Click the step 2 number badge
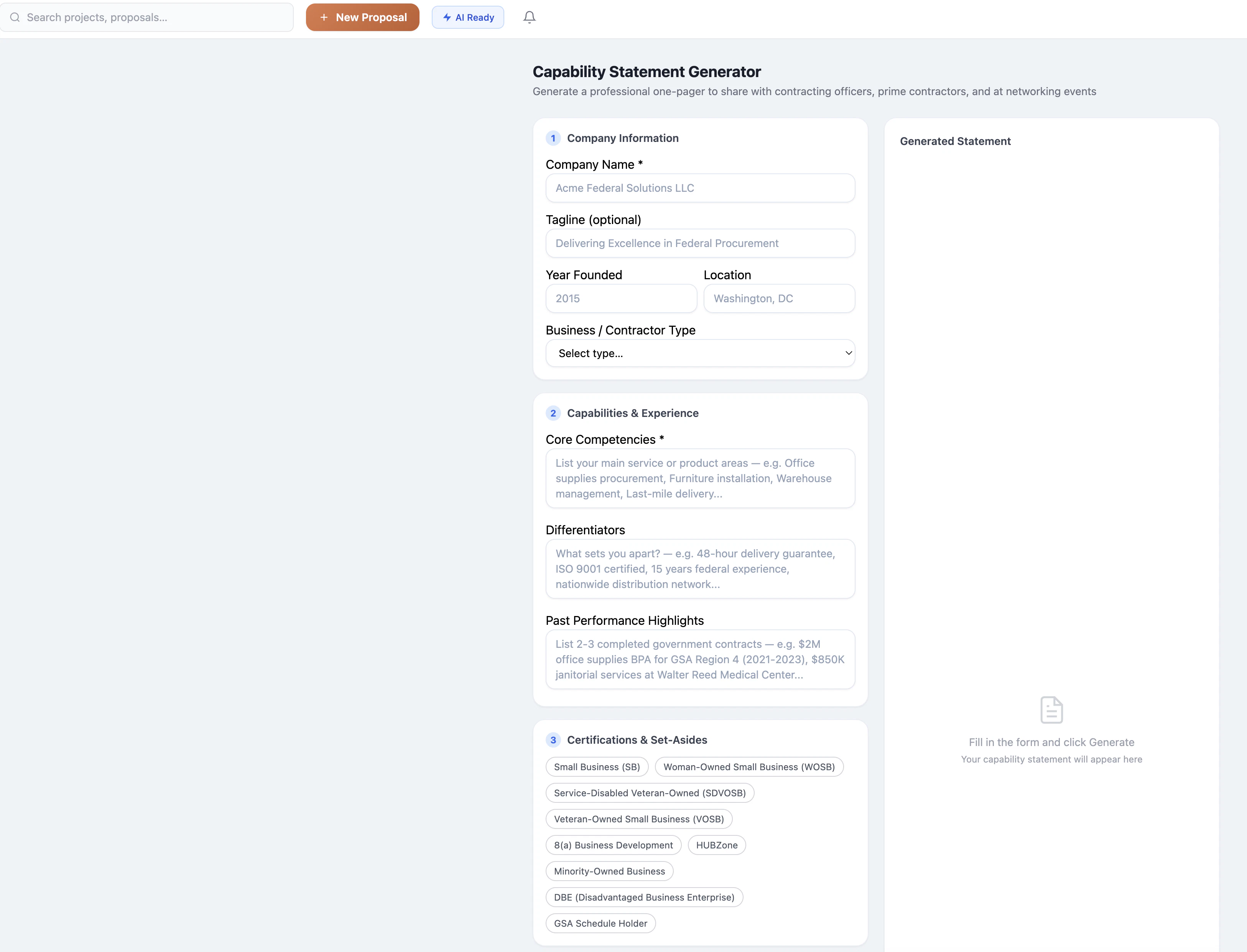 [553, 413]
